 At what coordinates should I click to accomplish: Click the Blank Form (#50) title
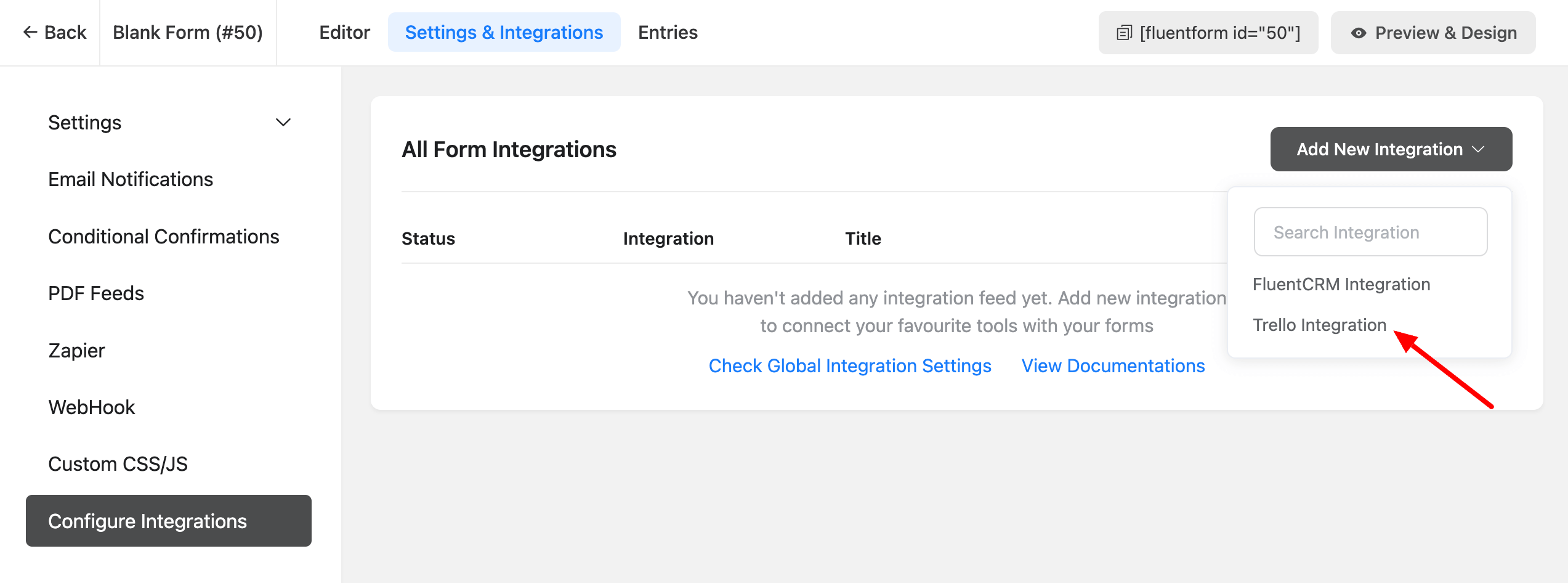(188, 32)
